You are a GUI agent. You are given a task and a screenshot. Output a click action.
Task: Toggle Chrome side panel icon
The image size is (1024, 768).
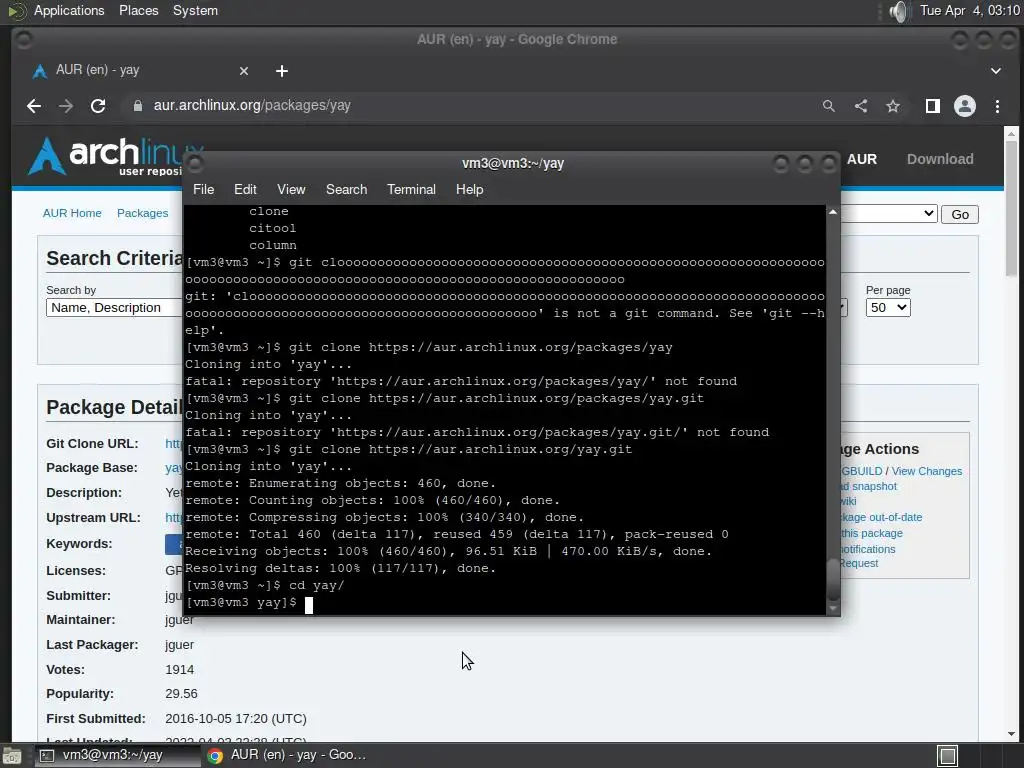tap(933, 106)
